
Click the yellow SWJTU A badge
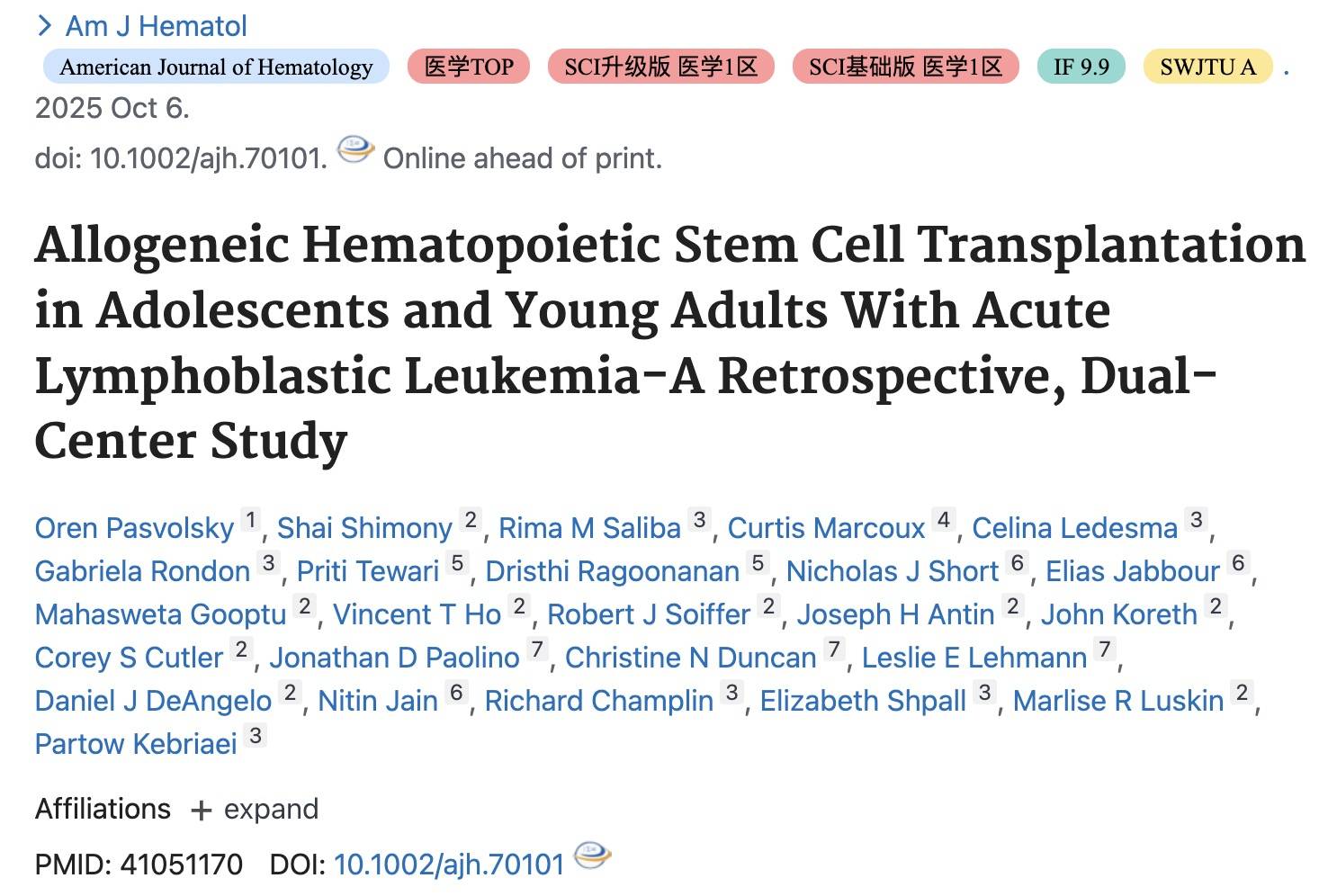pyautogui.click(x=1207, y=67)
